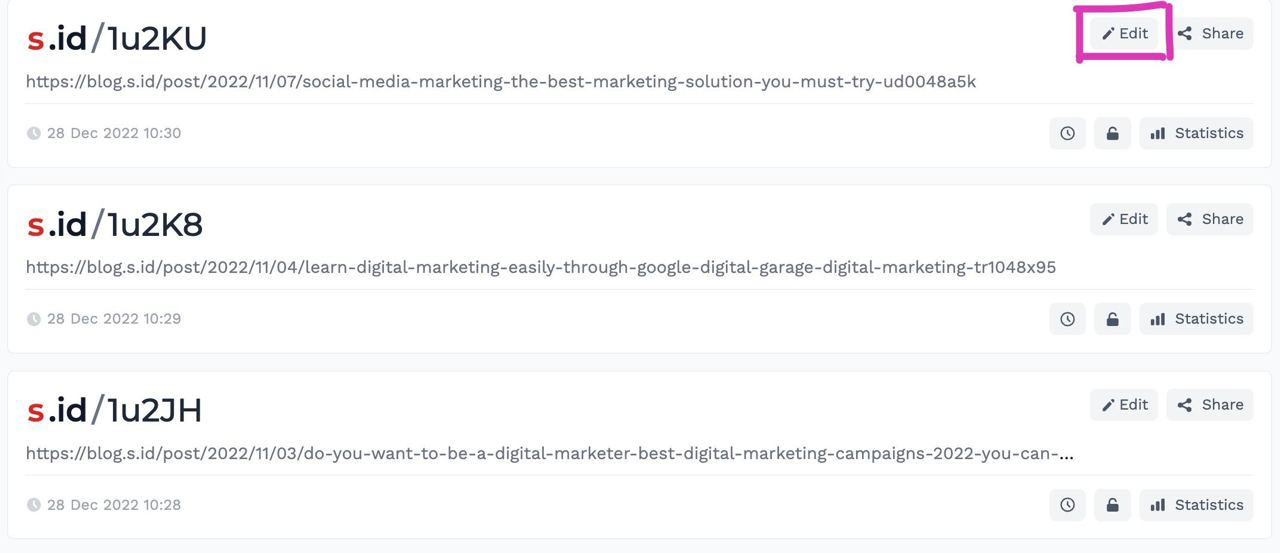Screen dimensions: 1280x553
Task: Edit the s.id/1u2JH short link
Action: 1124,405
